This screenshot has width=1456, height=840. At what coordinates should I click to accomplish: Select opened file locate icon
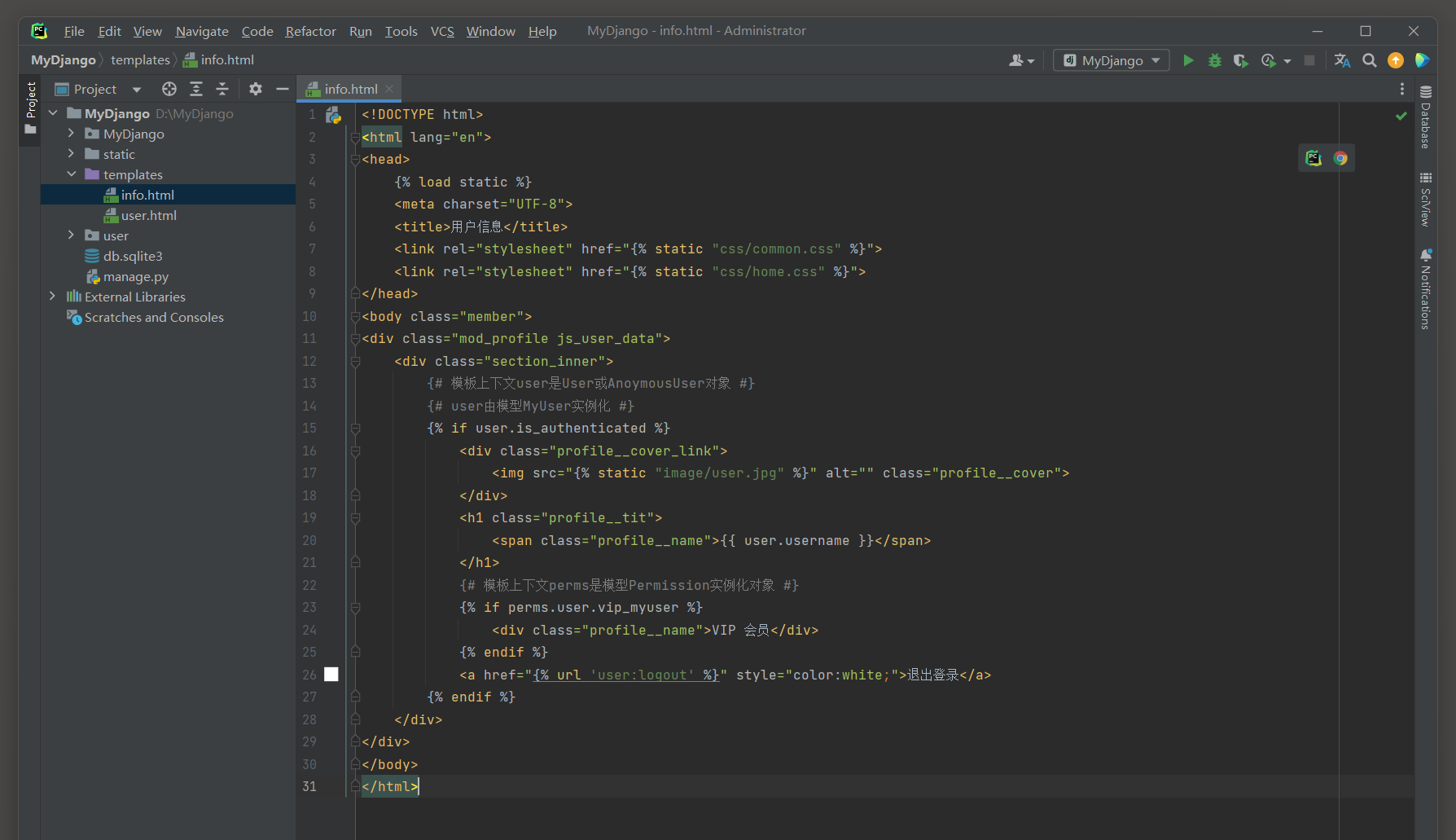(x=169, y=89)
